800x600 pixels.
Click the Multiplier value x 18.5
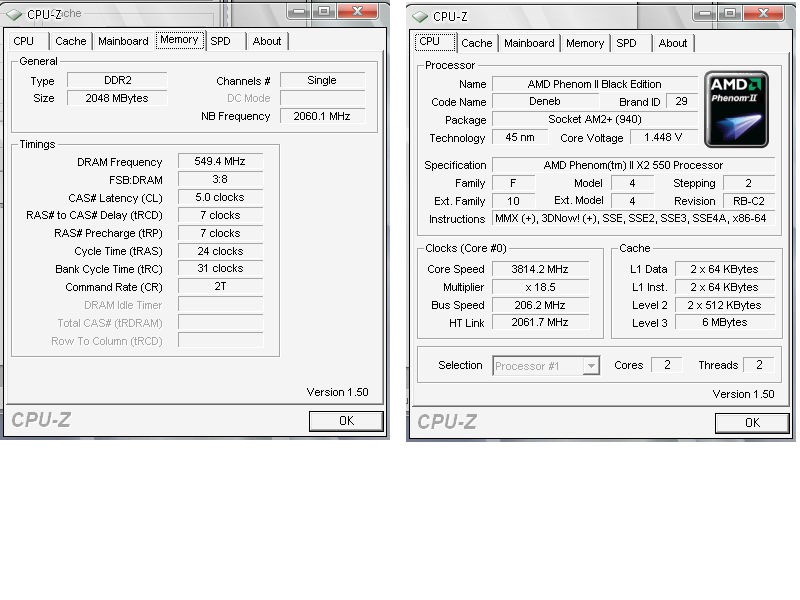(540, 287)
